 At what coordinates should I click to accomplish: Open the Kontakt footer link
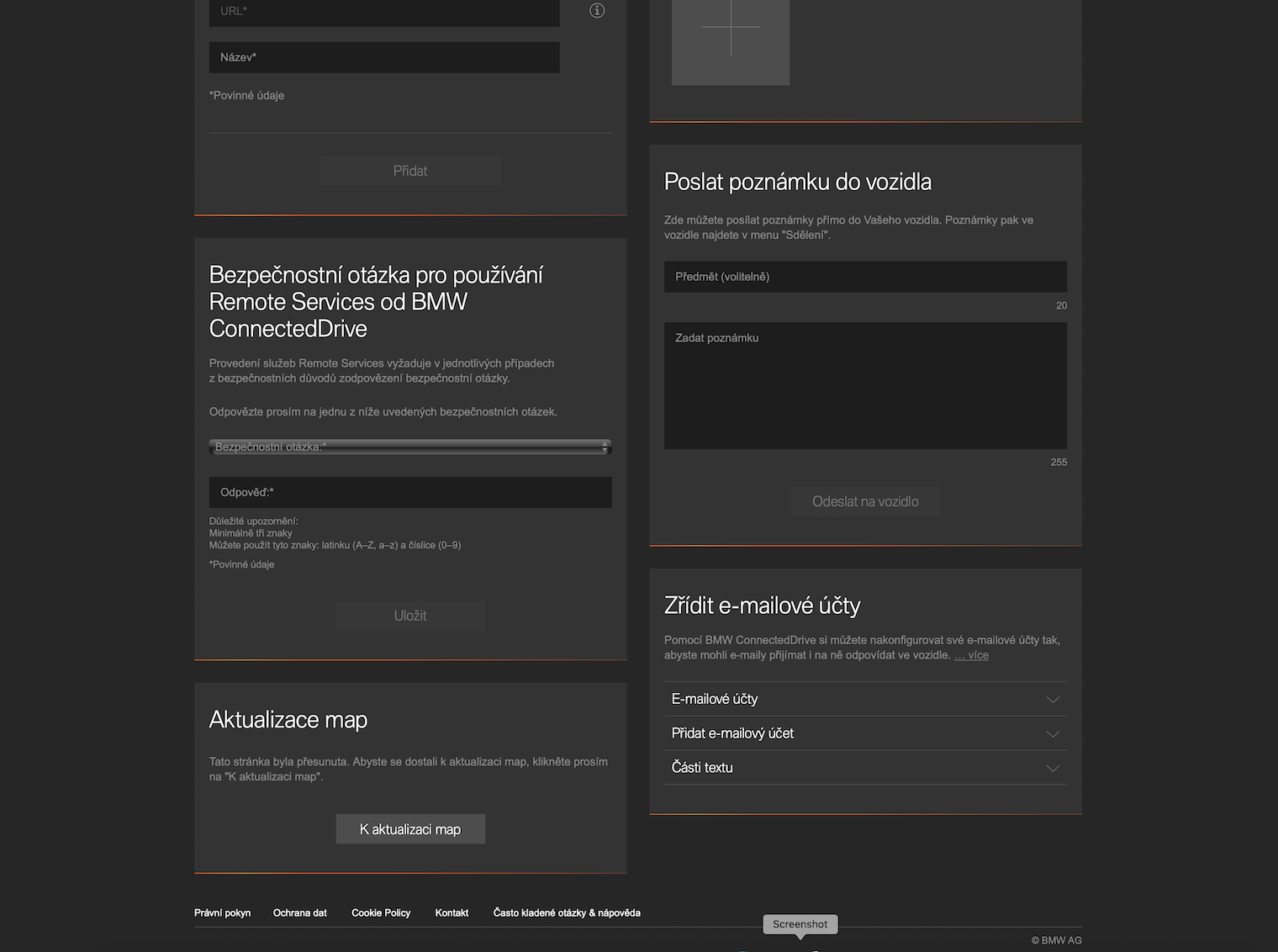tap(452, 912)
